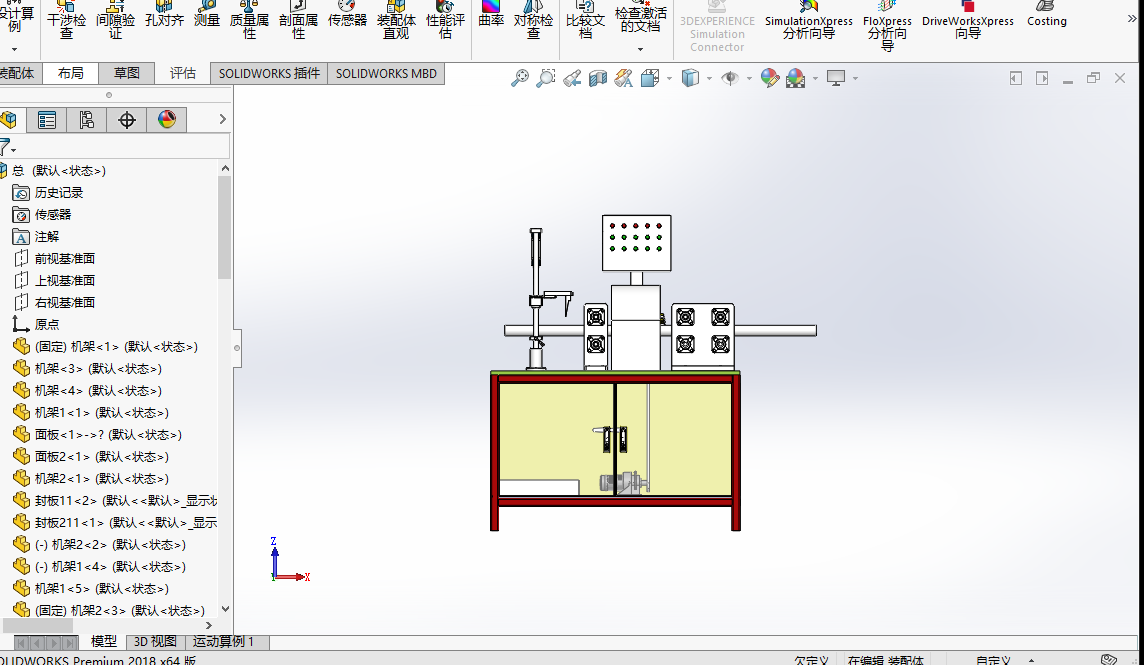
Task: Switch to the 布局 tab
Action: pos(71,73)
